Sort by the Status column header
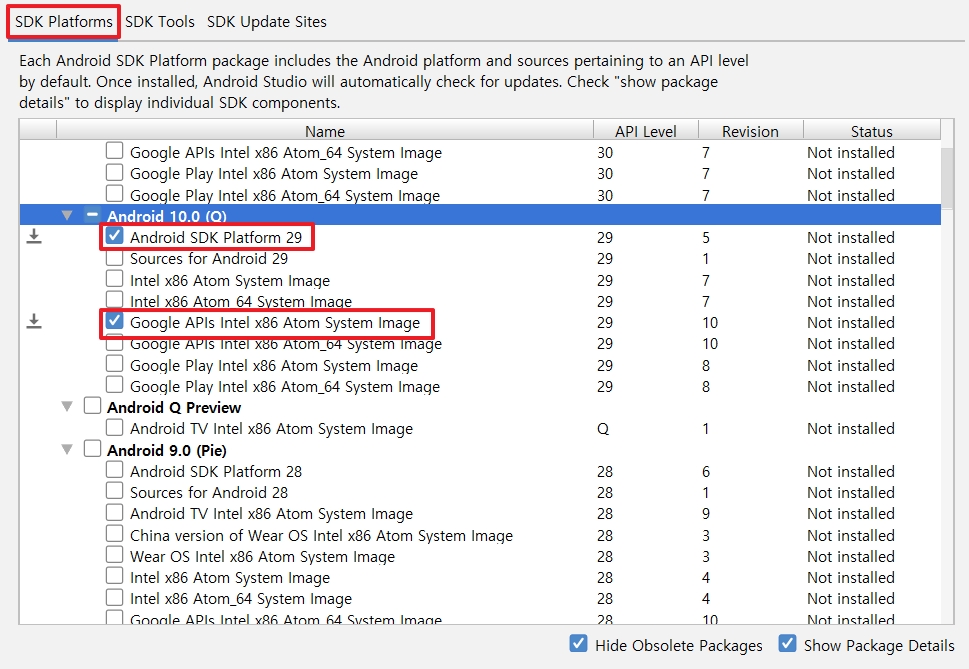 [x=871, y=131]
